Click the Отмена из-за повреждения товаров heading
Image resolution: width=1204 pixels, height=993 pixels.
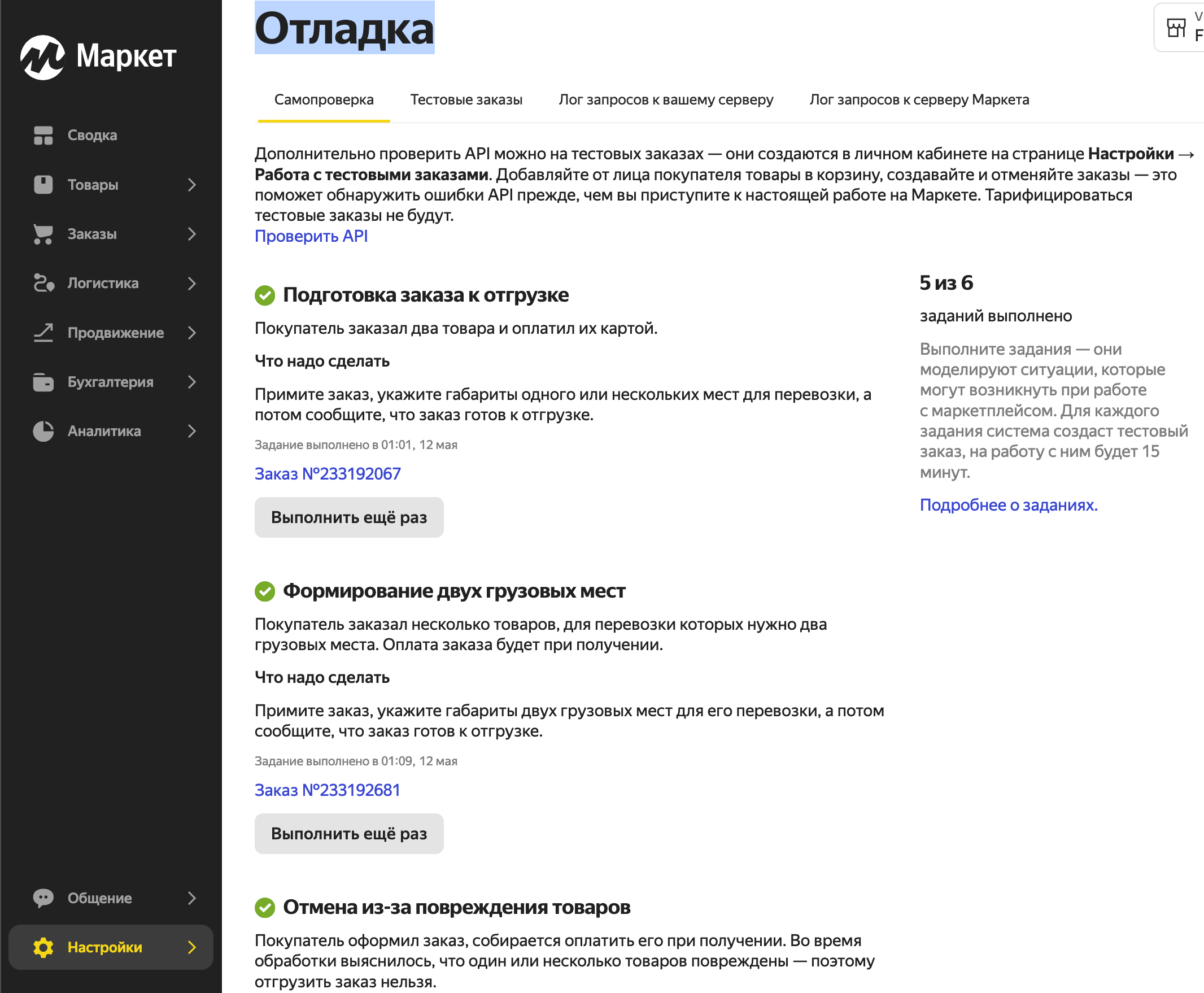tap(456, 907)
